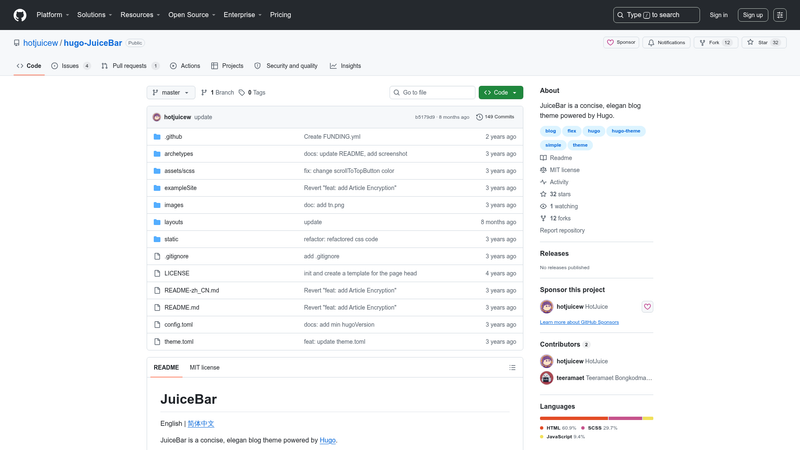
Task: Click the LICENSE file icon
Action: coord(157,273)
